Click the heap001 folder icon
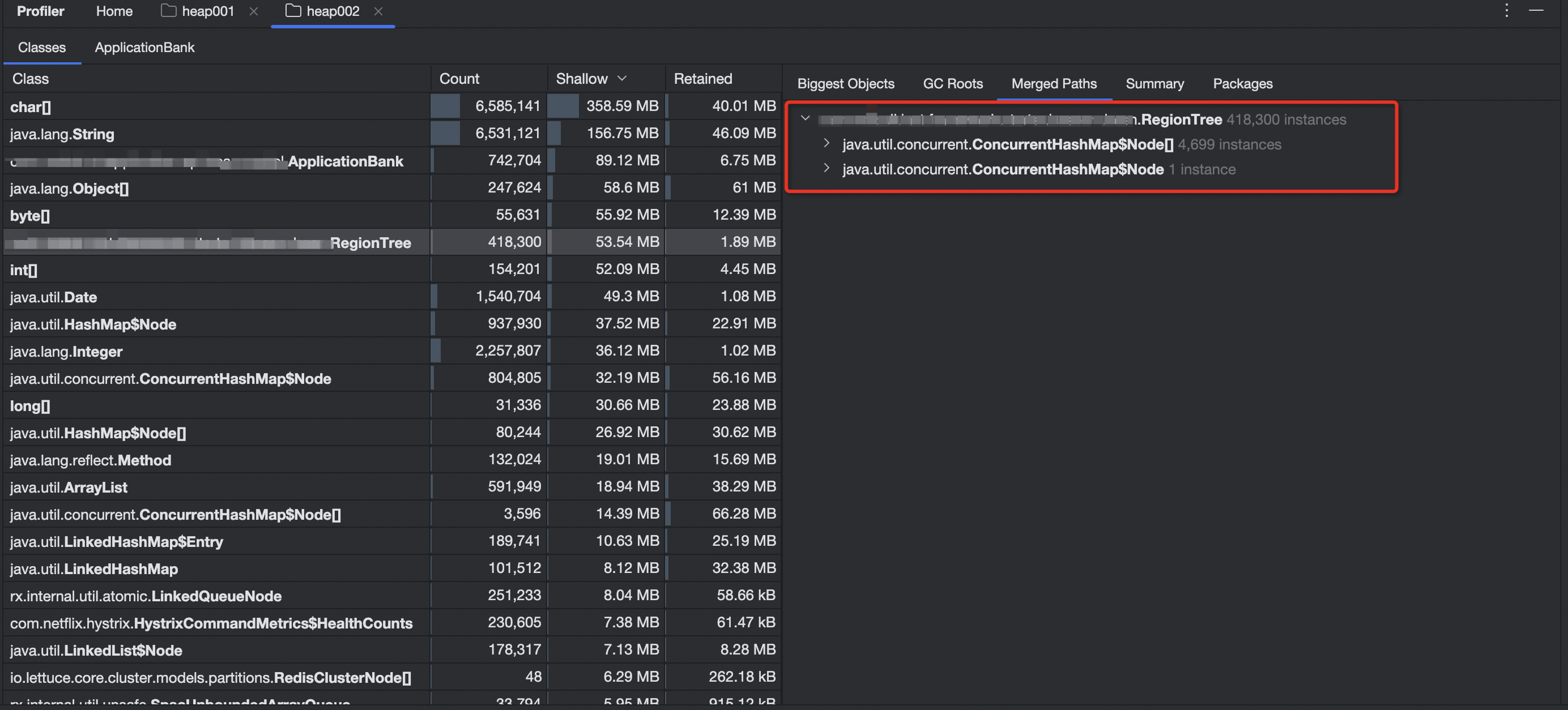The image size is (1568, 710). (x=169, y=11)
